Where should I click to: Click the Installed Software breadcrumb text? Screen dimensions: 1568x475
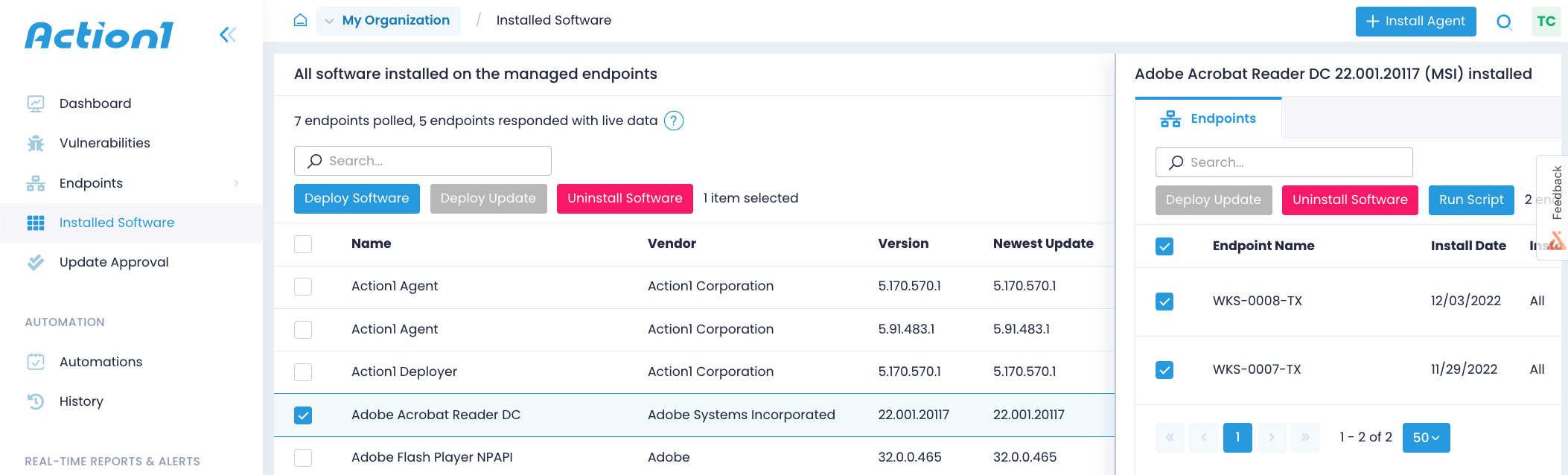coord(554,20)
